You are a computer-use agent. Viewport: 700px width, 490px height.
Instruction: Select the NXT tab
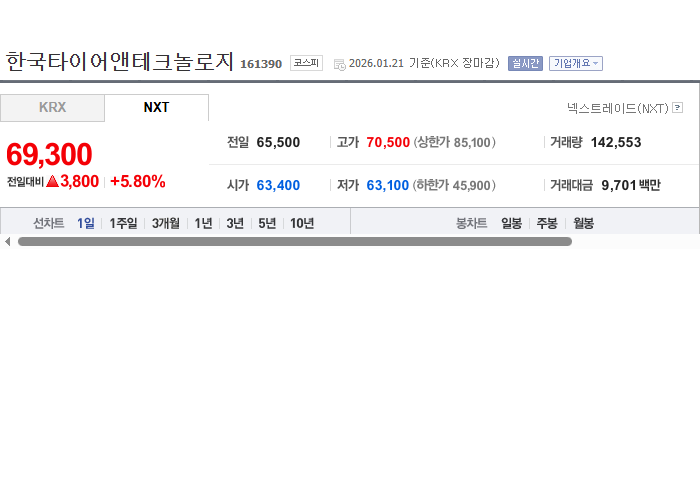[156, 108]
